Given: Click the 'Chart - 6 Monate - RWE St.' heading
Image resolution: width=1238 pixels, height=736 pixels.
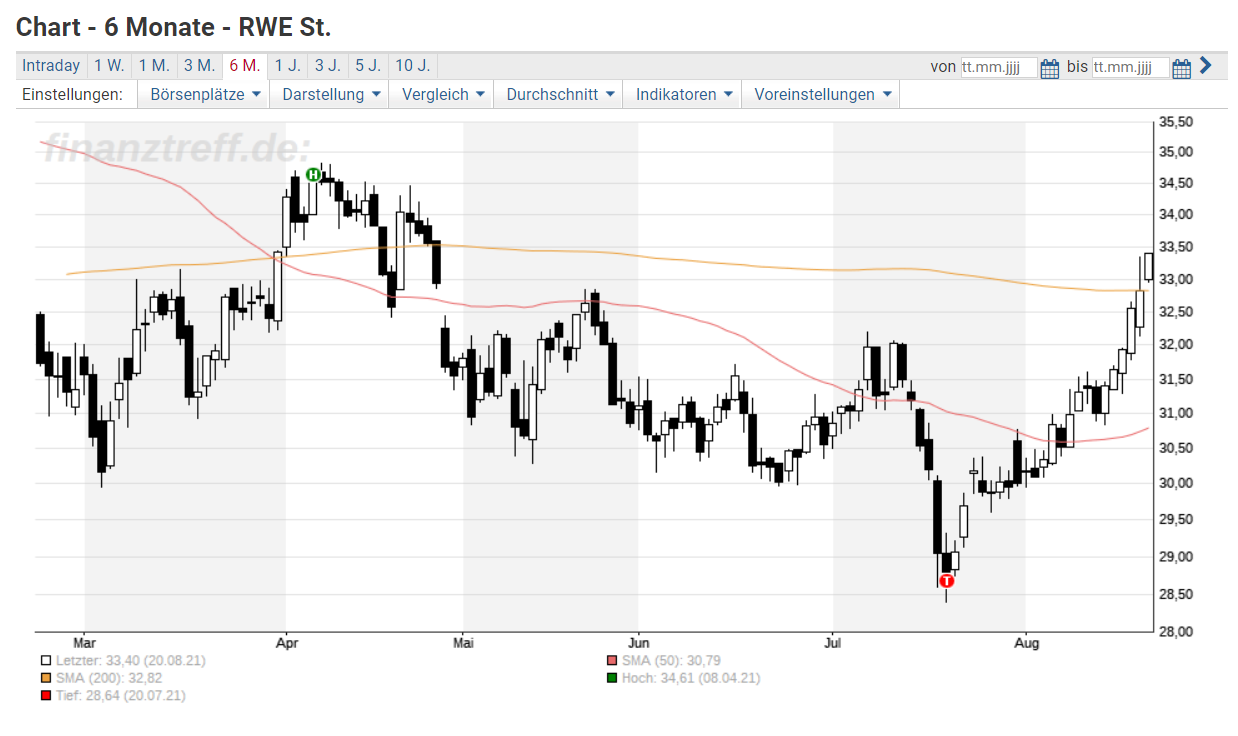Looking at the screenshot, I should pyautogui.click(x=174, y=26).
